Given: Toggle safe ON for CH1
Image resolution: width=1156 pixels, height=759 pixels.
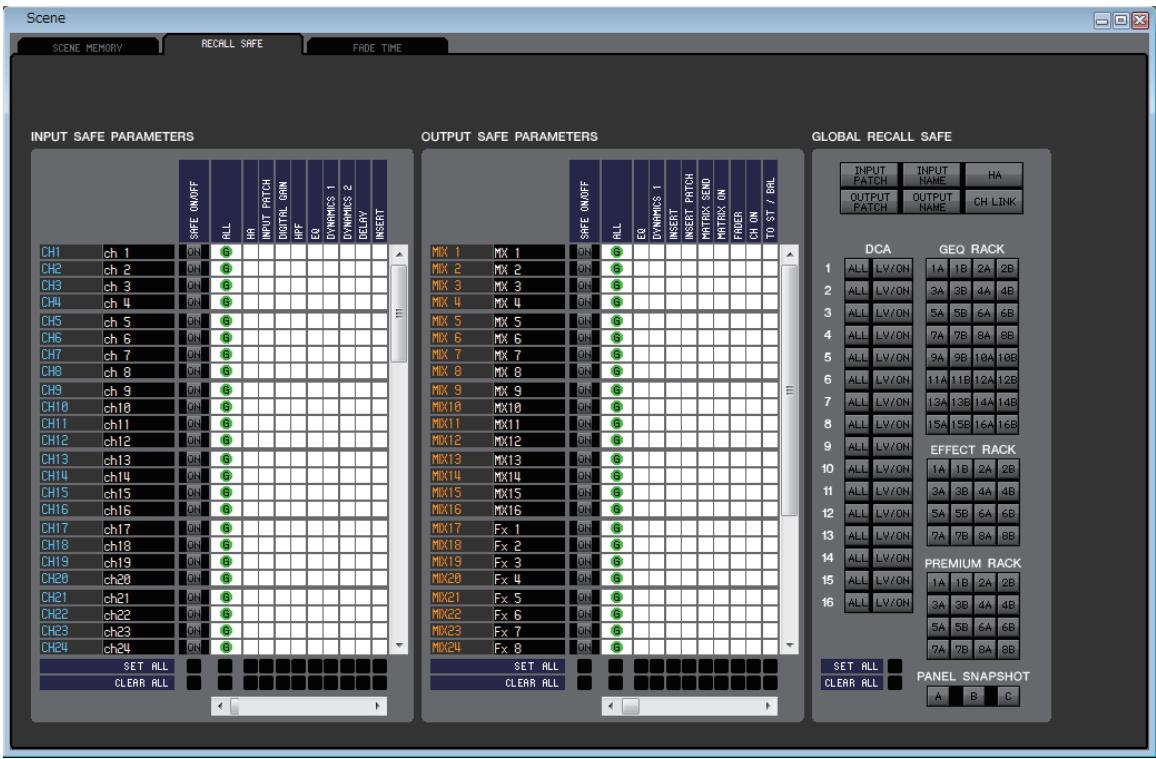Looking at the screenshot, I should 194,252.
